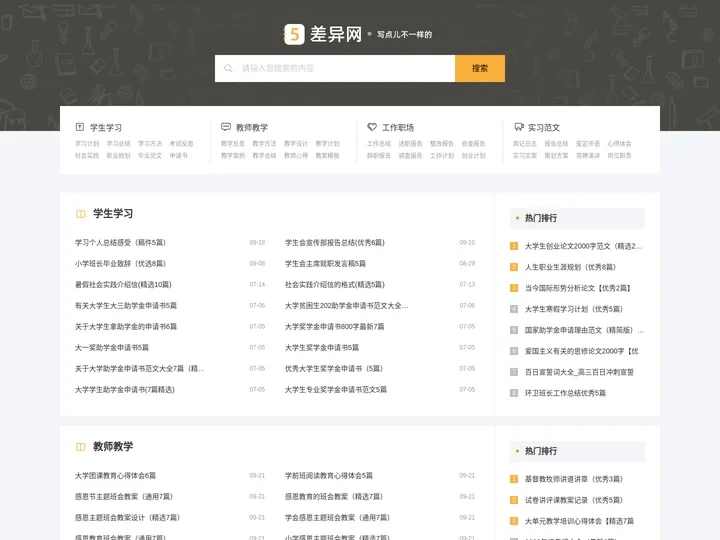The width and height of the screenshot is (720, 540).
Task: Open article 感恩主题班会教案设计（精选7篇）
Action: 128,518
